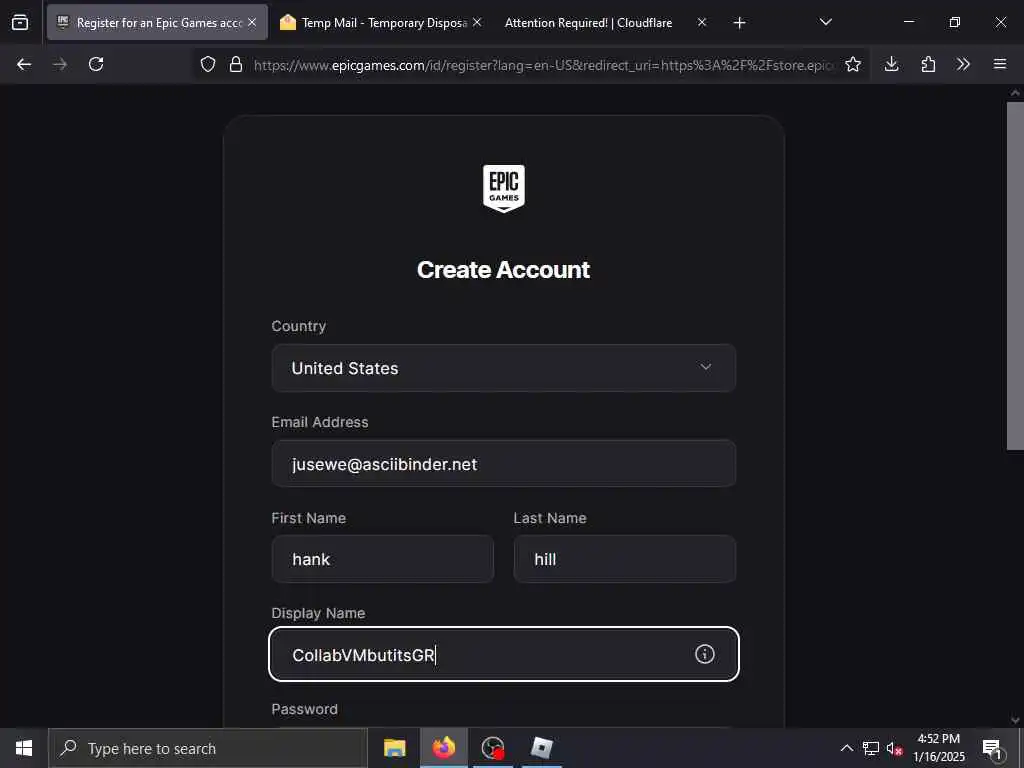
Task: Select the Firefox taskbar icon
Action: pos(443,748)
